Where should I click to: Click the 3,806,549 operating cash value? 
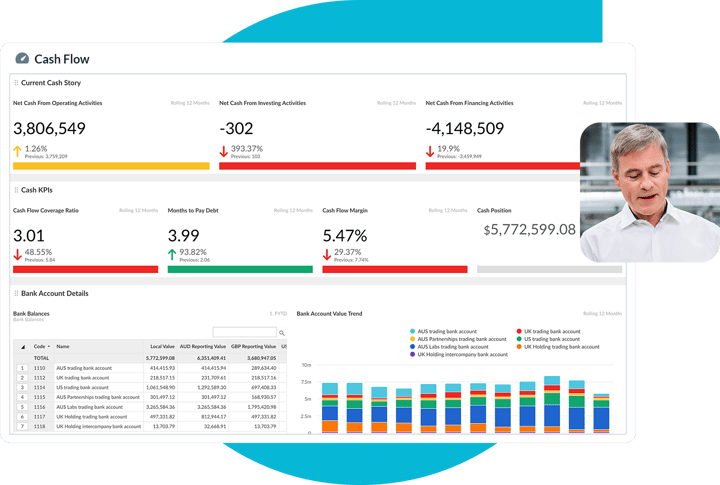[x=49, y=129]
